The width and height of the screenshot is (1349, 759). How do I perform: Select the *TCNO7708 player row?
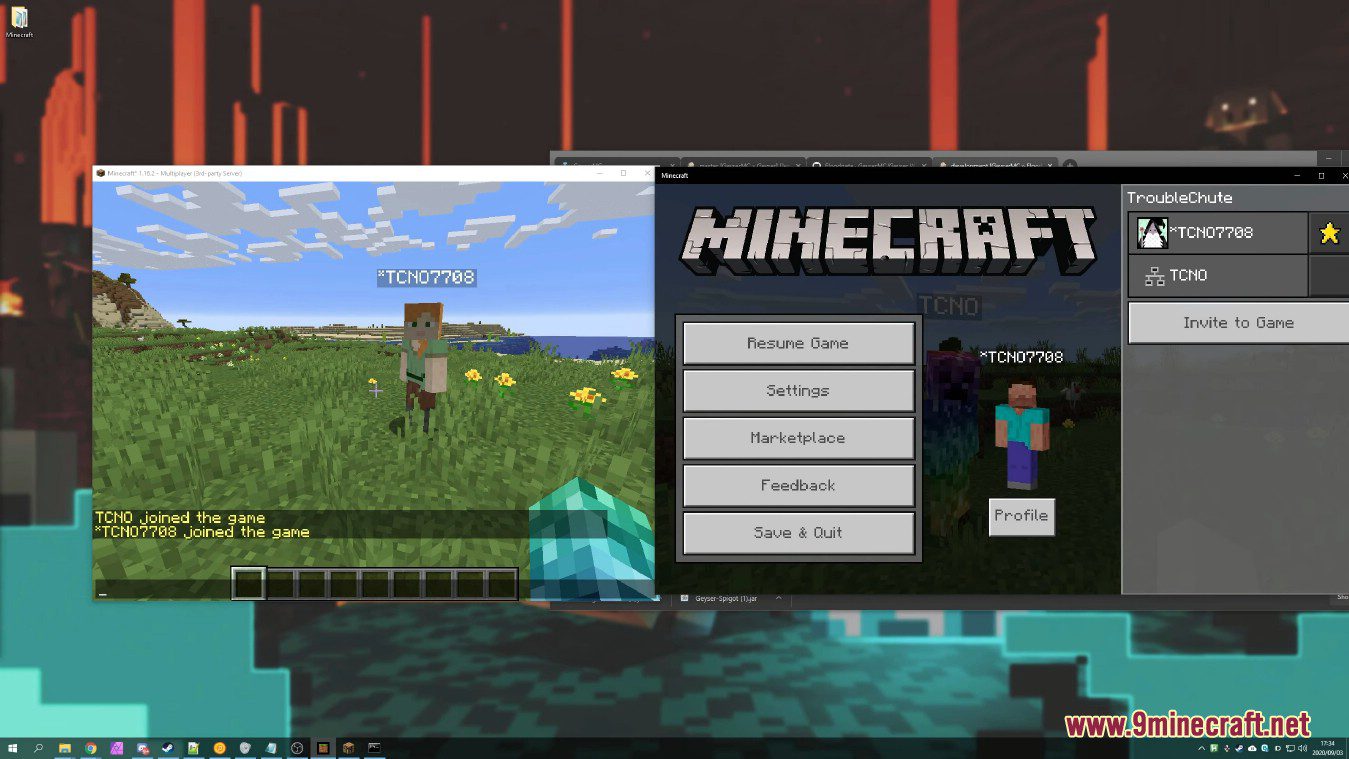(x=1218, y=233)
